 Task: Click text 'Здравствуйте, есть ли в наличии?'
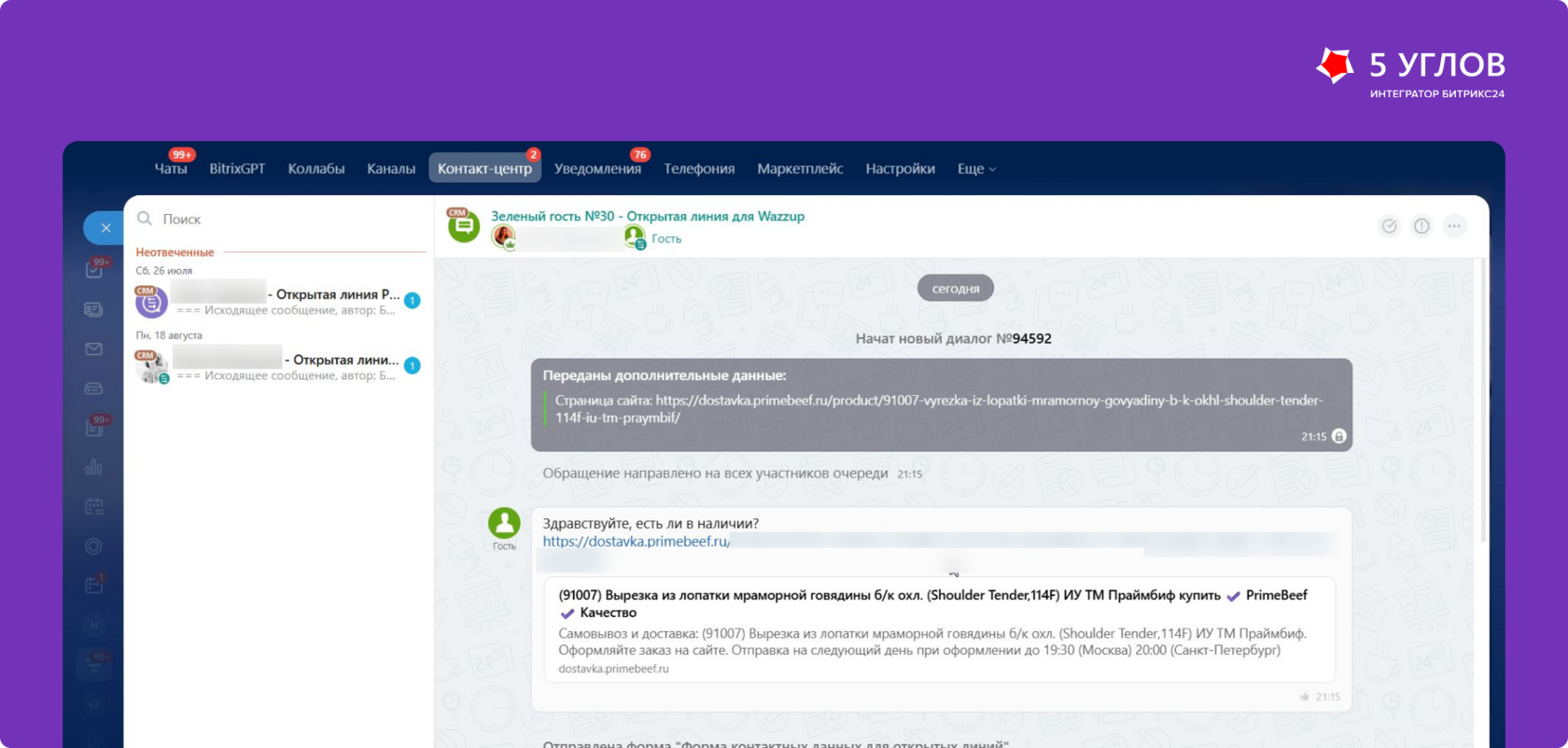point(651,524)
